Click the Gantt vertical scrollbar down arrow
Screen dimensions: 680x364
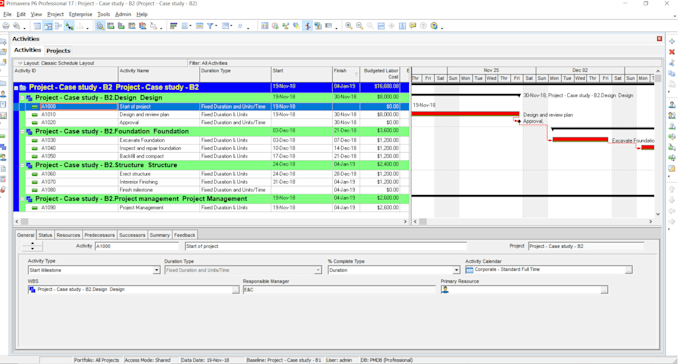[x=657, y=214]
